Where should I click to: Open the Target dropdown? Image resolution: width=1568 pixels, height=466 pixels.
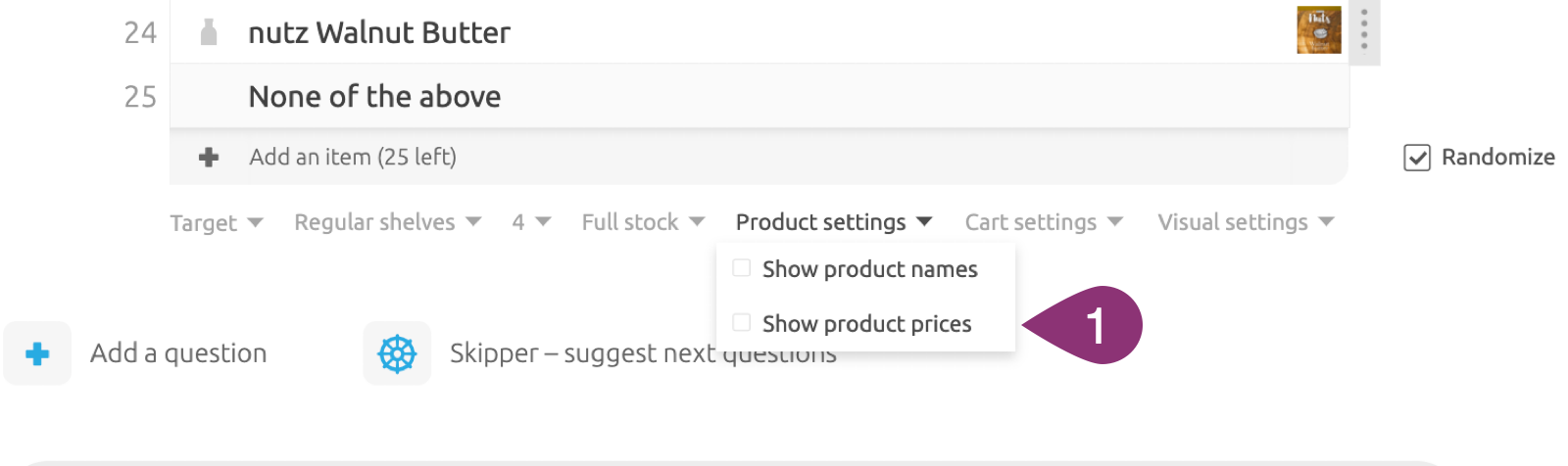pyautogui.click(x=216, y=223)
